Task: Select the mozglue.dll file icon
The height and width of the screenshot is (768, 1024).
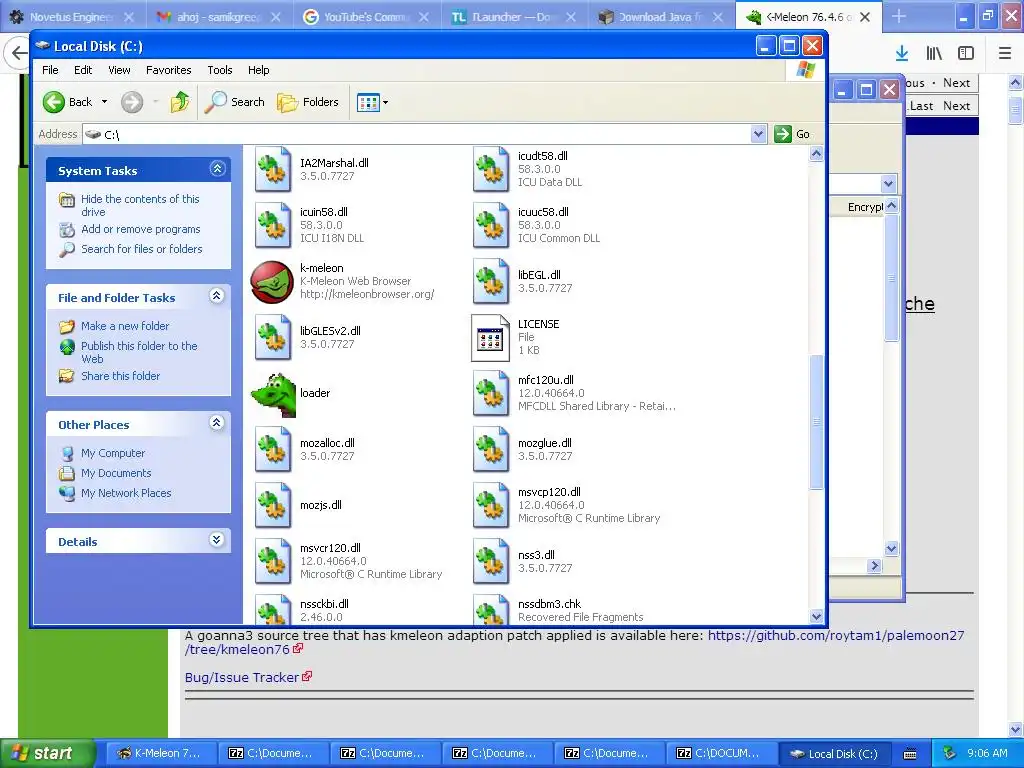Action: pyautogui.click(x=490, y=449)
